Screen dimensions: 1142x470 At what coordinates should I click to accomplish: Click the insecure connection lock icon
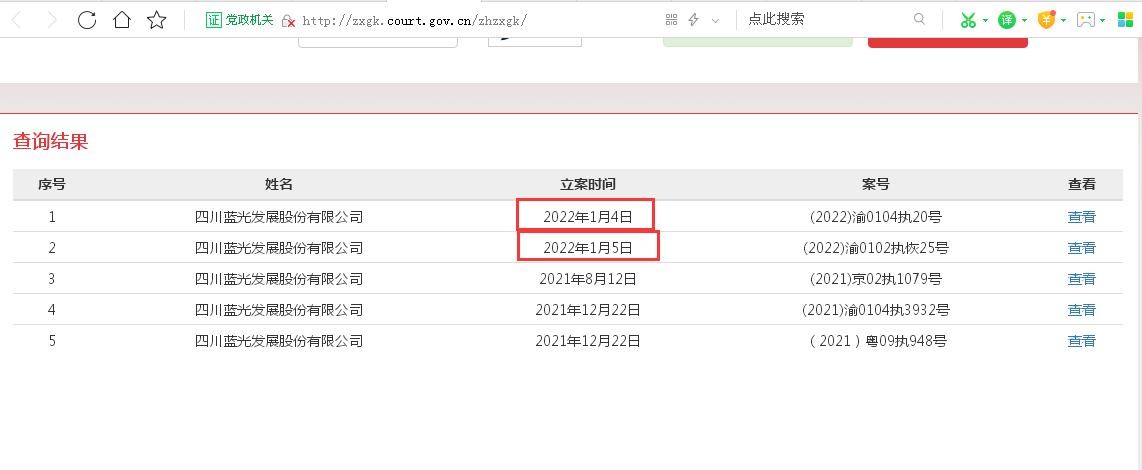(288, 20)
